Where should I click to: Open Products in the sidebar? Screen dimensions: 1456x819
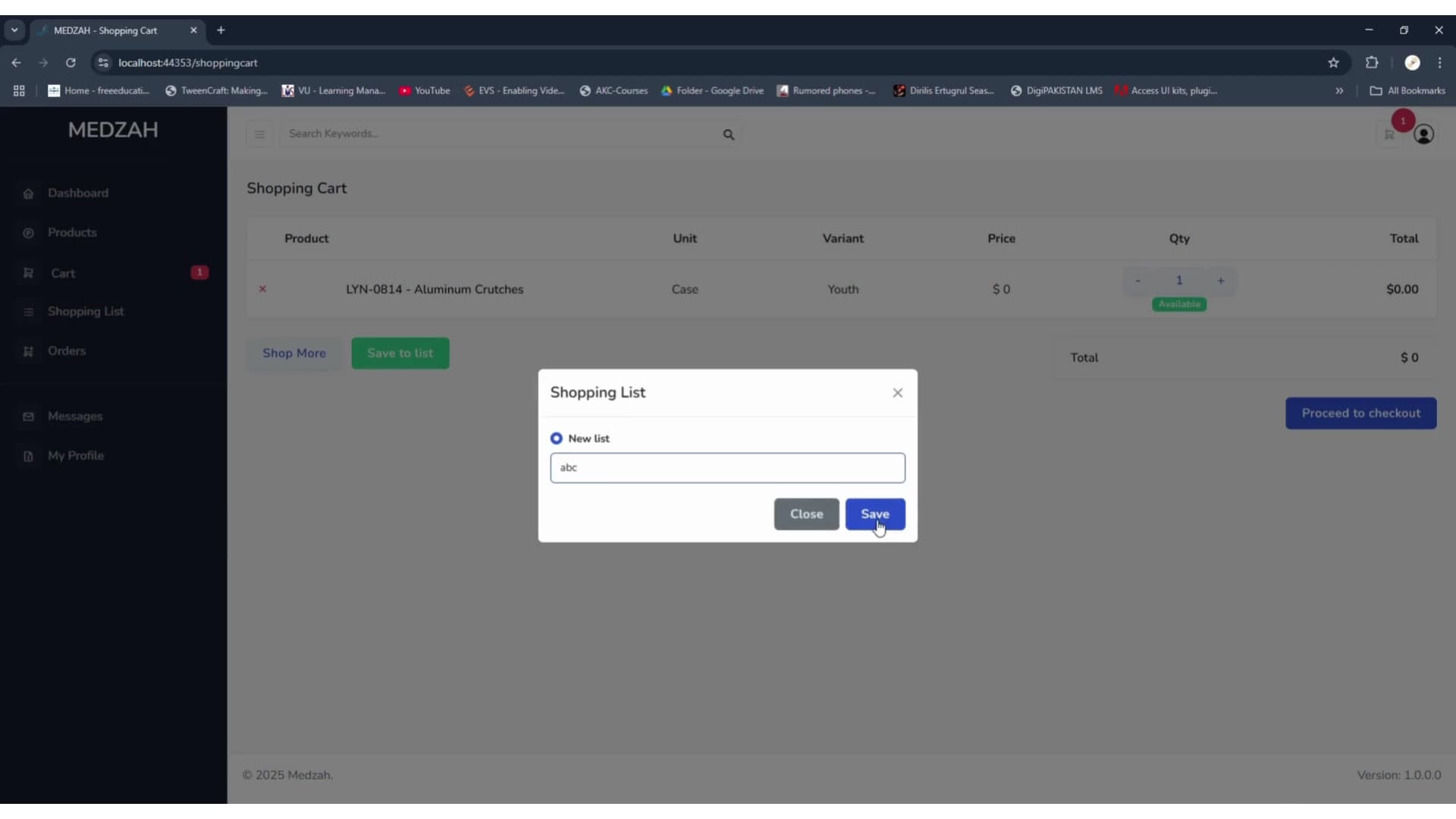pos(72,233)
